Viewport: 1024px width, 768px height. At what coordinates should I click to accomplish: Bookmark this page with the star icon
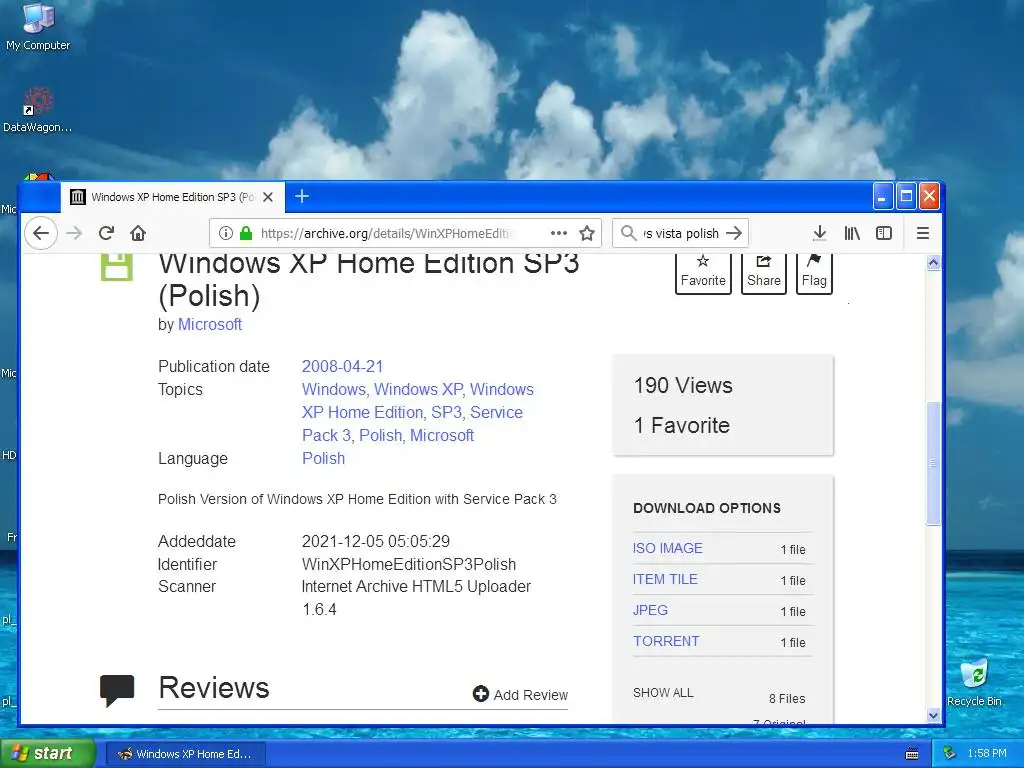[x=587, y=233]
